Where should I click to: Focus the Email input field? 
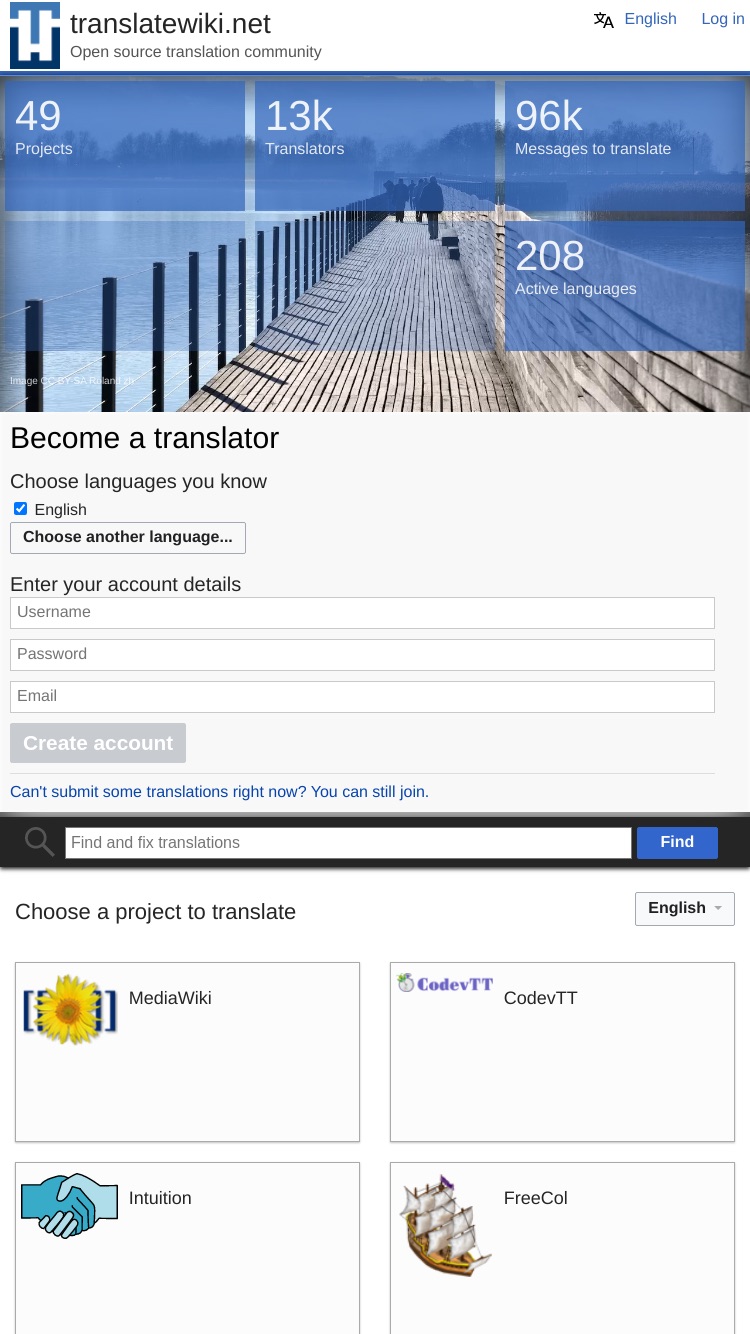(x=362, y=696)
